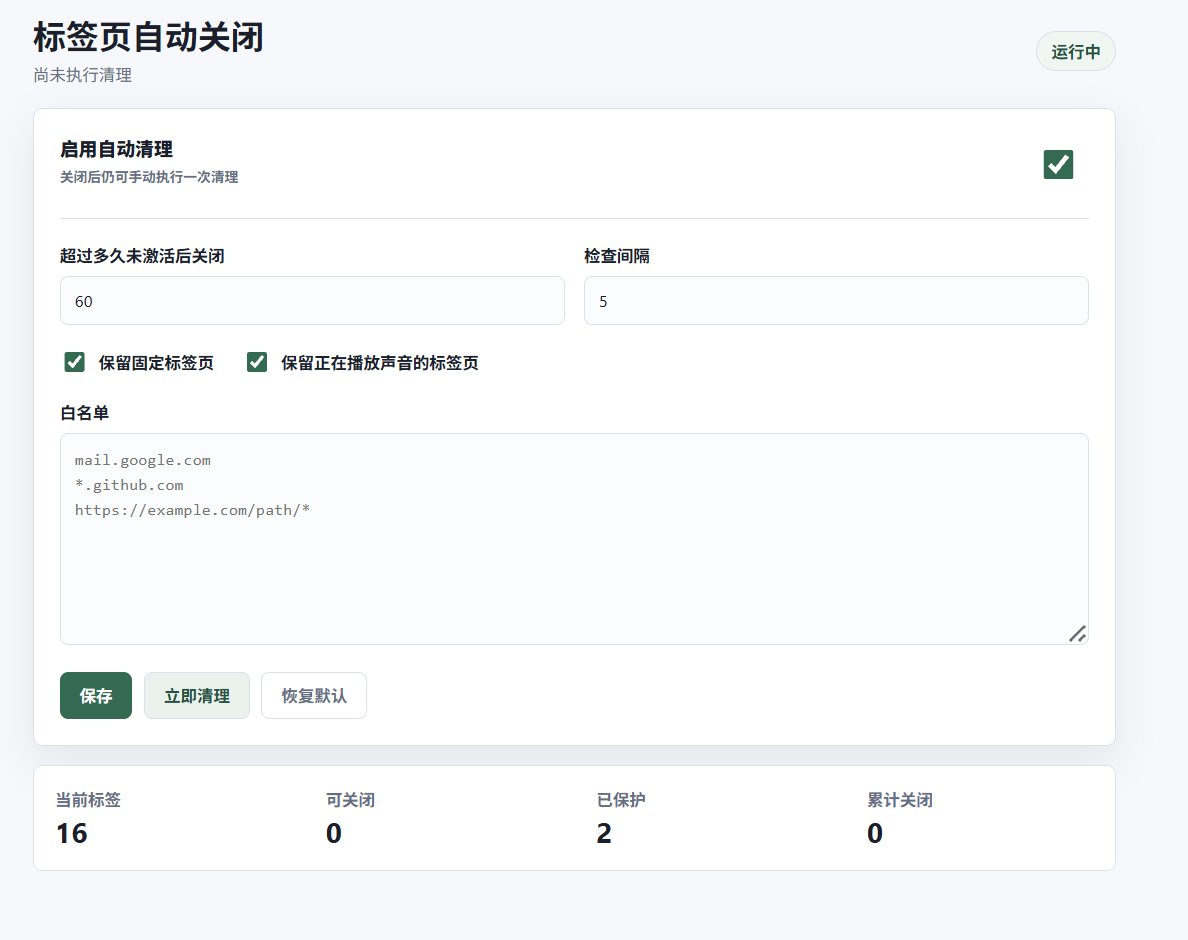This screenshot has width=1188, height=940.
Task: Click the 白名单 label
Action: 84,413
